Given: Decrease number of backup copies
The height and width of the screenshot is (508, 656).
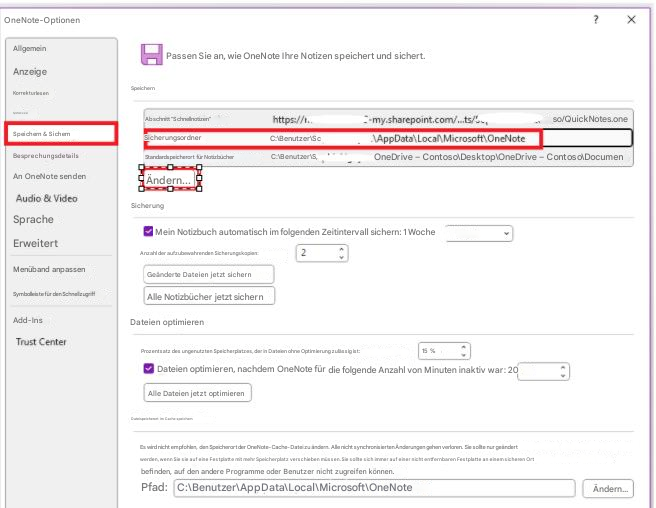Looking at the screenshot, I should click(x=341, y=257).
